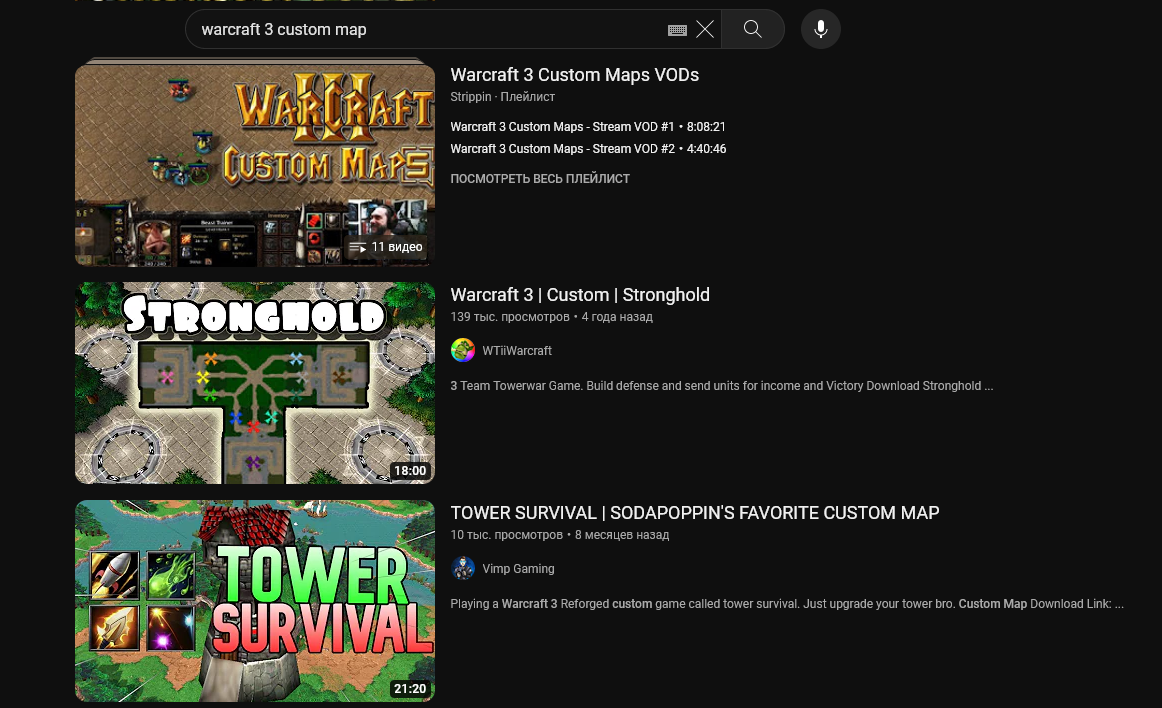Open Warcraft 3 | Custom | Stronghold video title
1162x708 pixels.
(x=580, y=295)
